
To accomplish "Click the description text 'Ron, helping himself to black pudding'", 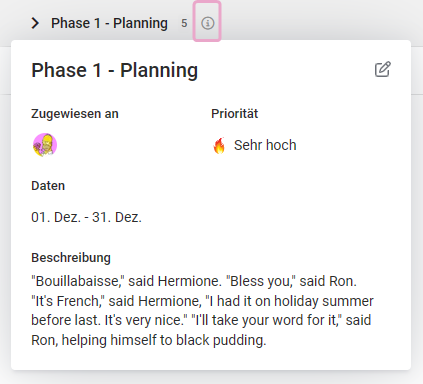I will (149, 340).
